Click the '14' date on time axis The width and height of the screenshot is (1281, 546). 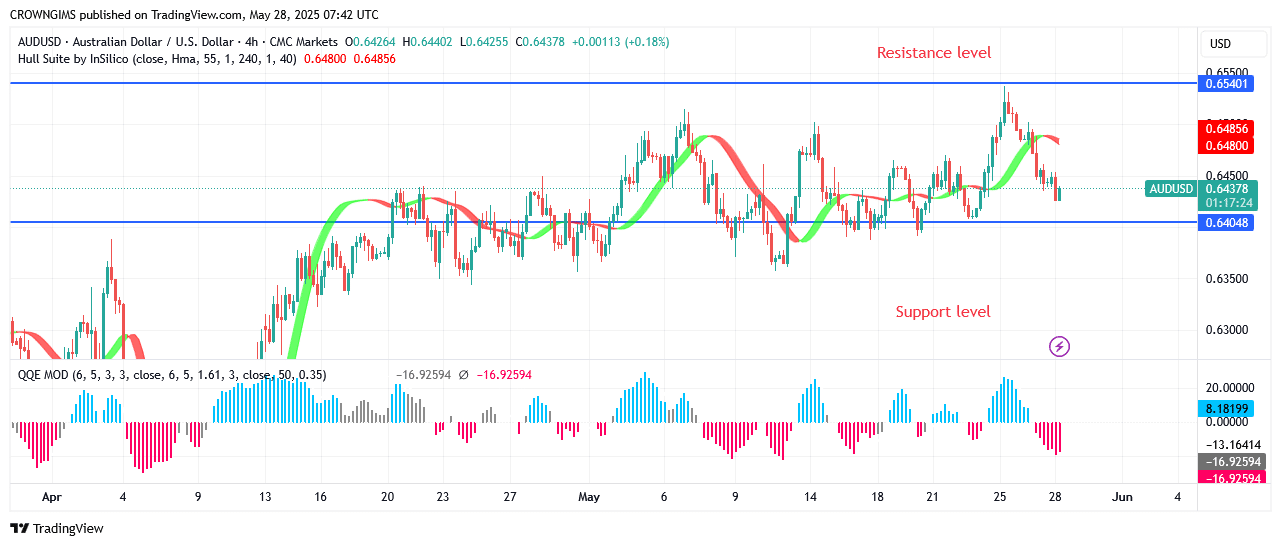(810, 497)
